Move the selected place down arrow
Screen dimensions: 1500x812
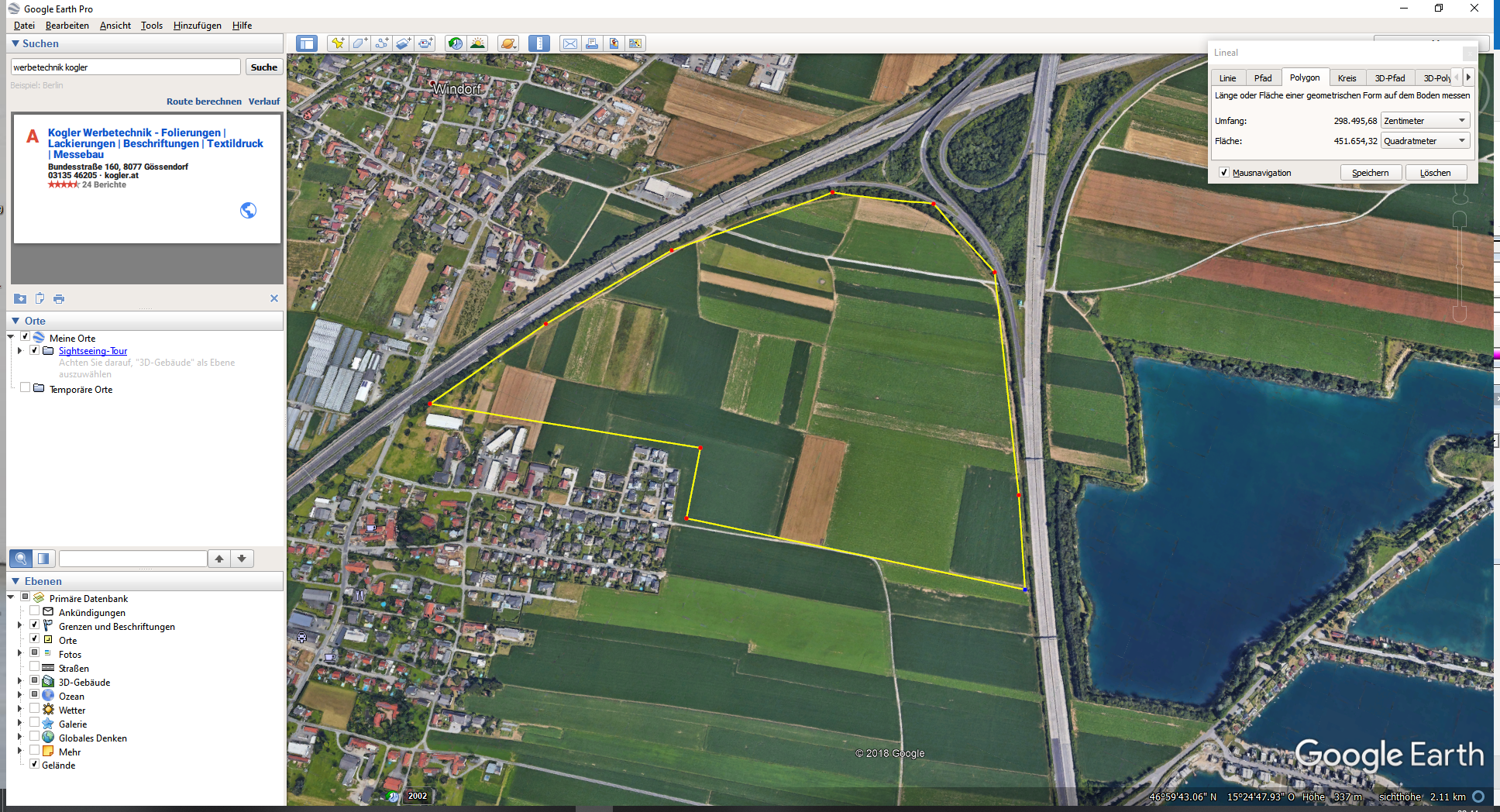(x=242, y=559)
